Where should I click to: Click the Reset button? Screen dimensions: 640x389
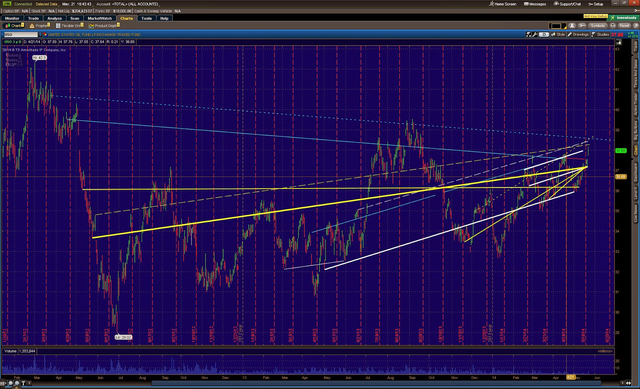point(624,26)
